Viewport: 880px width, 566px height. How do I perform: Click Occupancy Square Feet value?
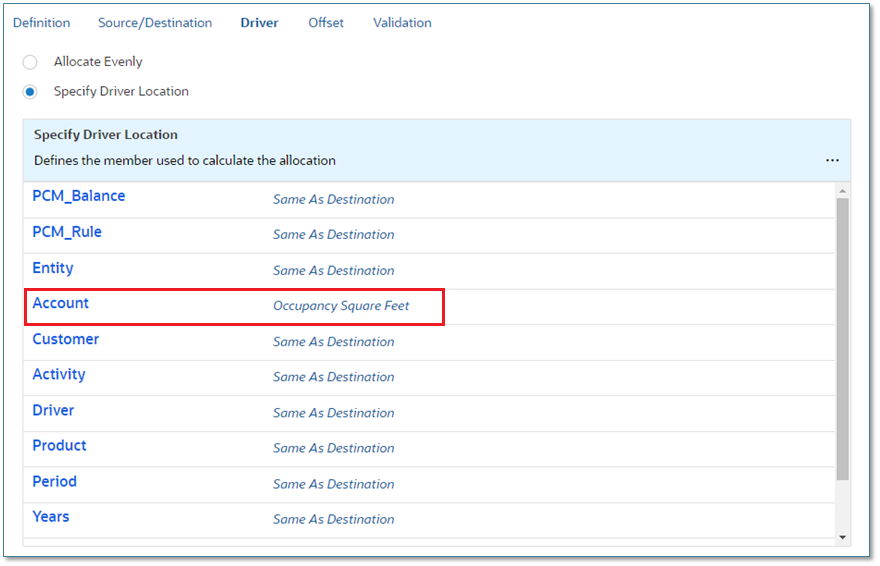[341, 306]
